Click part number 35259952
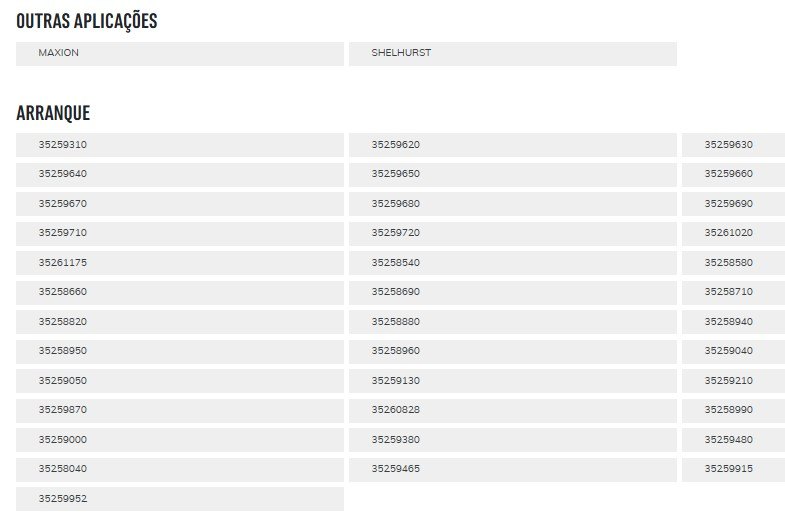 point(180,499)
